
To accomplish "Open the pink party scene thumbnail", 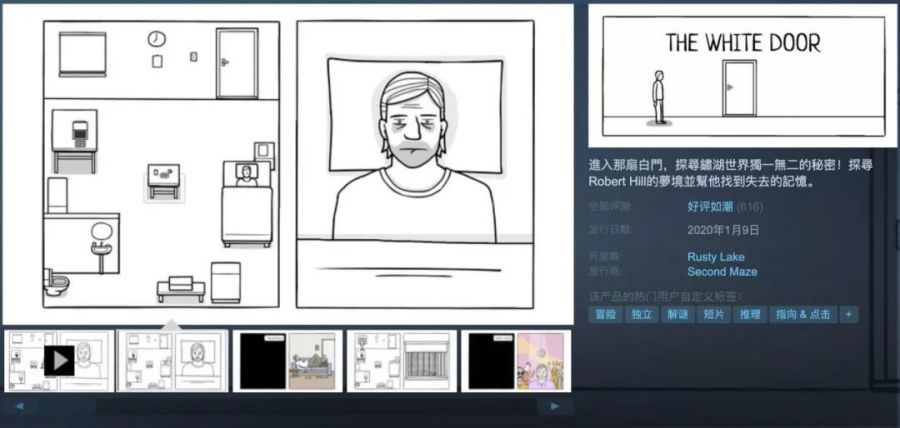I will (x=516, y=360).
